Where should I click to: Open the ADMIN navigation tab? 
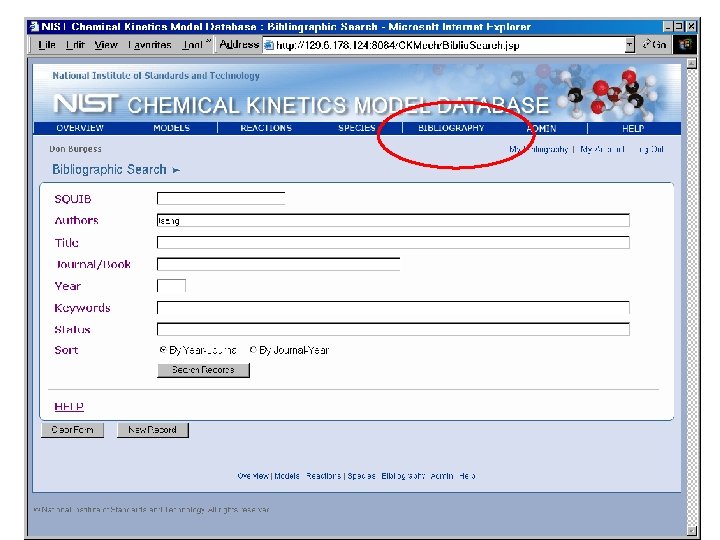tap(541, 129)
